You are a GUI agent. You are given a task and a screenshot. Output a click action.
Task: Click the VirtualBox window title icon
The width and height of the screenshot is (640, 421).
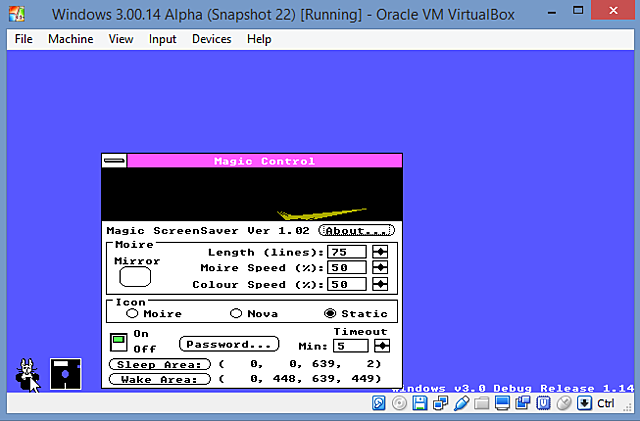(x=17, y=14)
